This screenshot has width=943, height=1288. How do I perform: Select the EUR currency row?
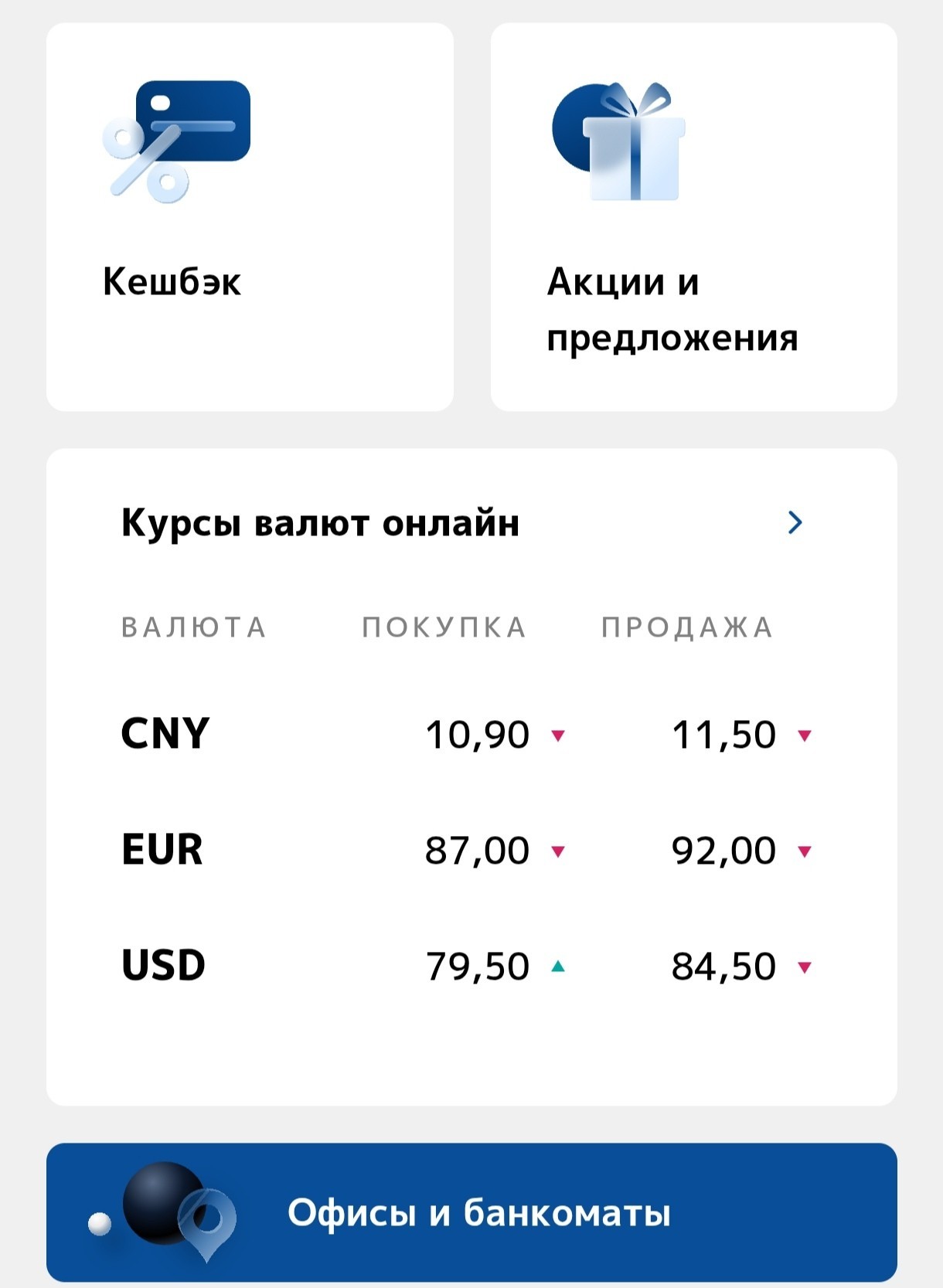472,850
